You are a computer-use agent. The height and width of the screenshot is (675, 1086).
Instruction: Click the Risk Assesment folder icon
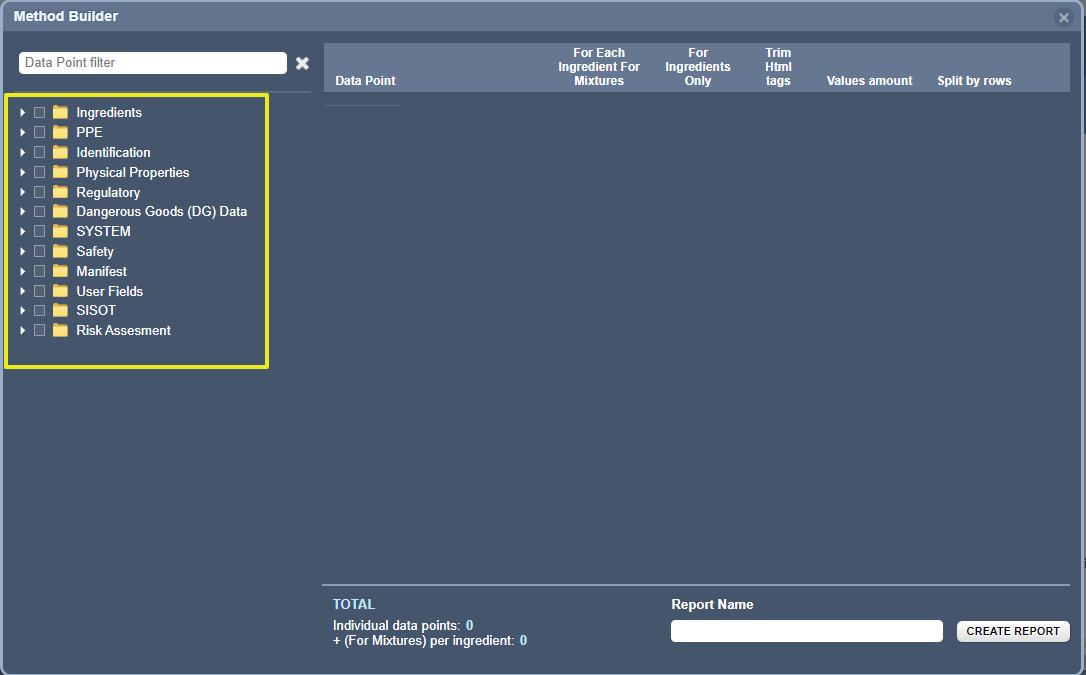click(60, 330)
